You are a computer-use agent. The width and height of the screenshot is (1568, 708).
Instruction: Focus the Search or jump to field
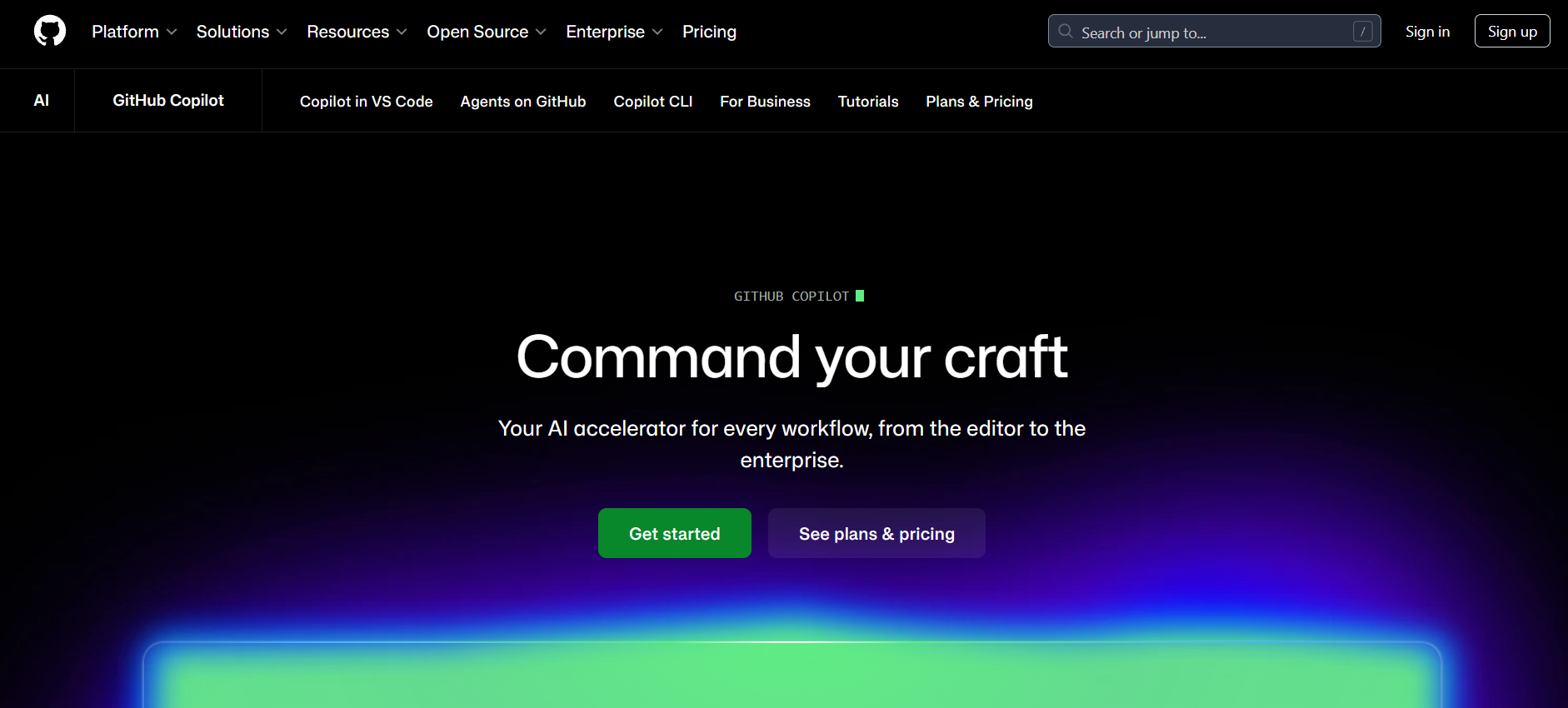1214,32
